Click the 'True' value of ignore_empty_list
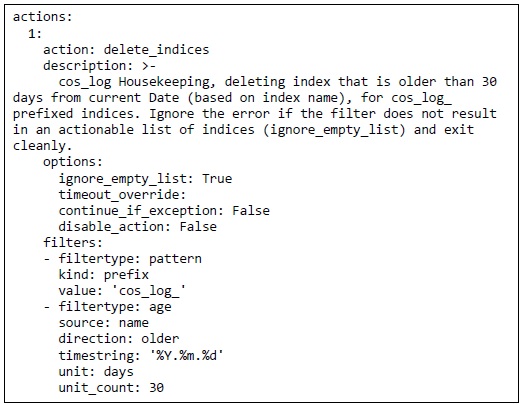This screenshot has height=404, width=522. [217, 178]
